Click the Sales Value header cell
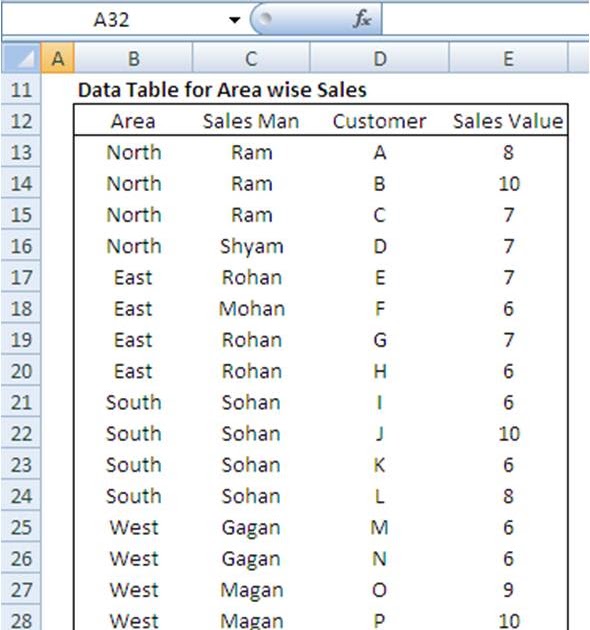The height and width of the screenshot is (630, 590). [x=508, y=121]
